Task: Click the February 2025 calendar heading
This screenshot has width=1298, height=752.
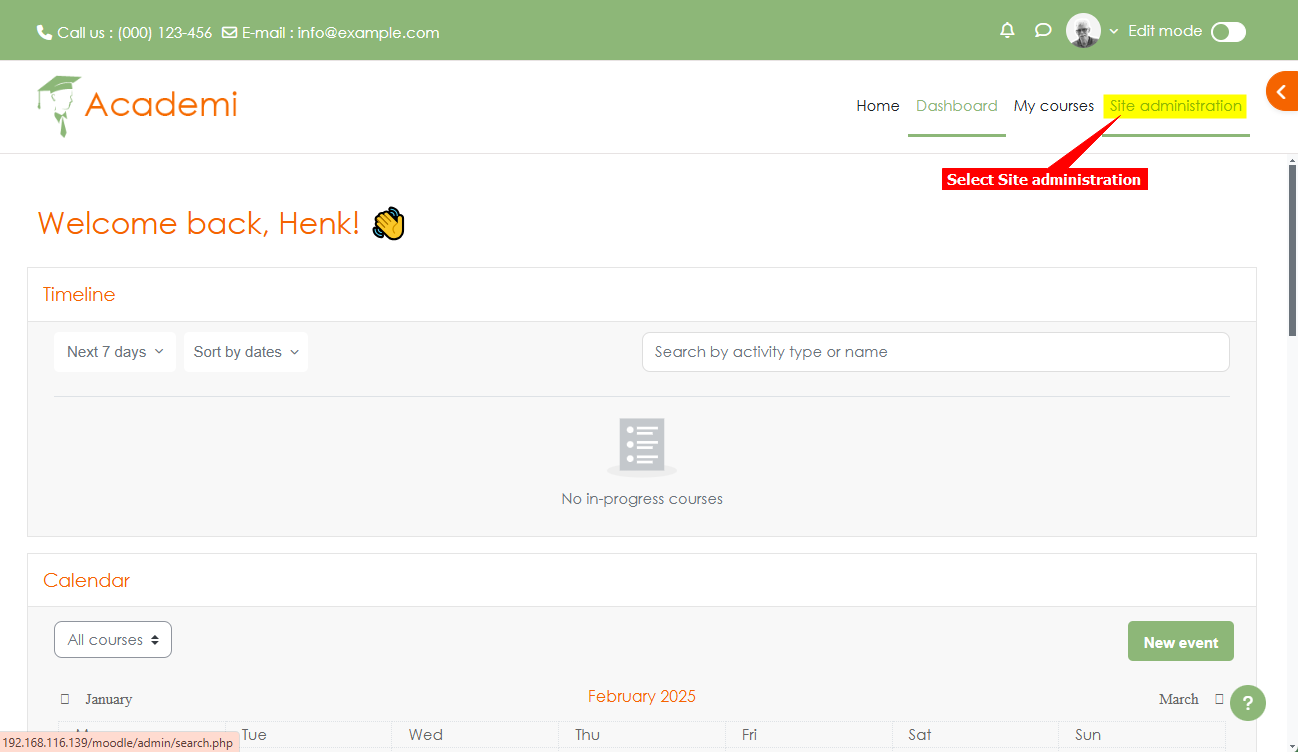Action: click(x=642, y=697)
